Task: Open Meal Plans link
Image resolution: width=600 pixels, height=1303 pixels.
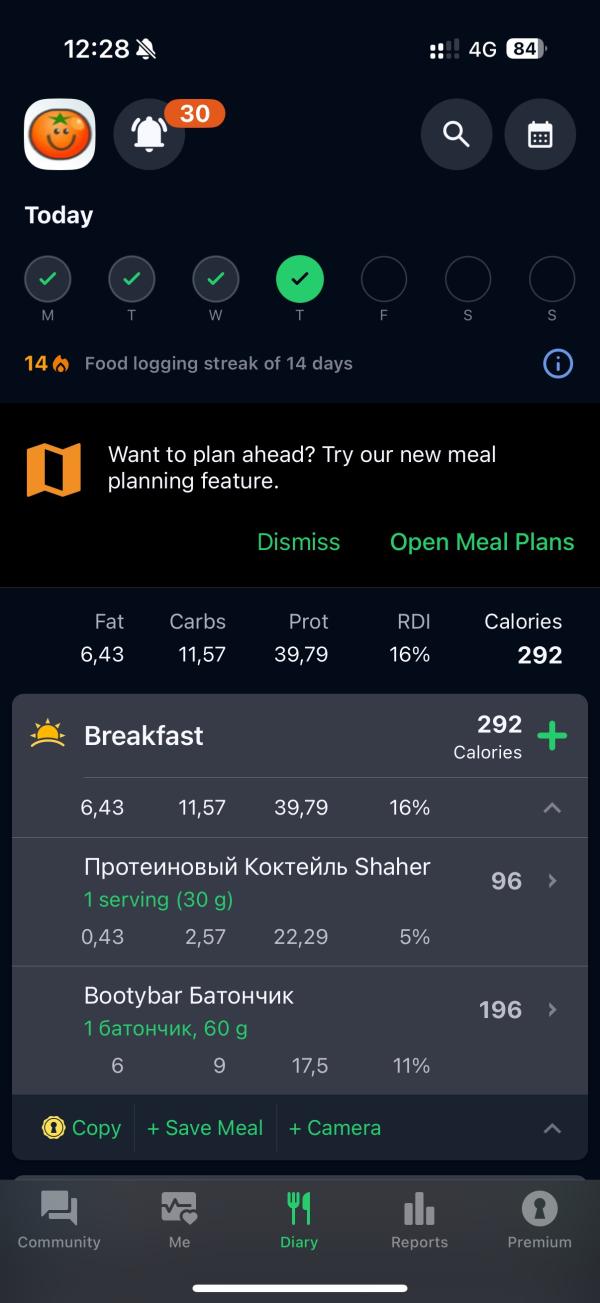Action: pyautogui.click(x=482, y=542)
